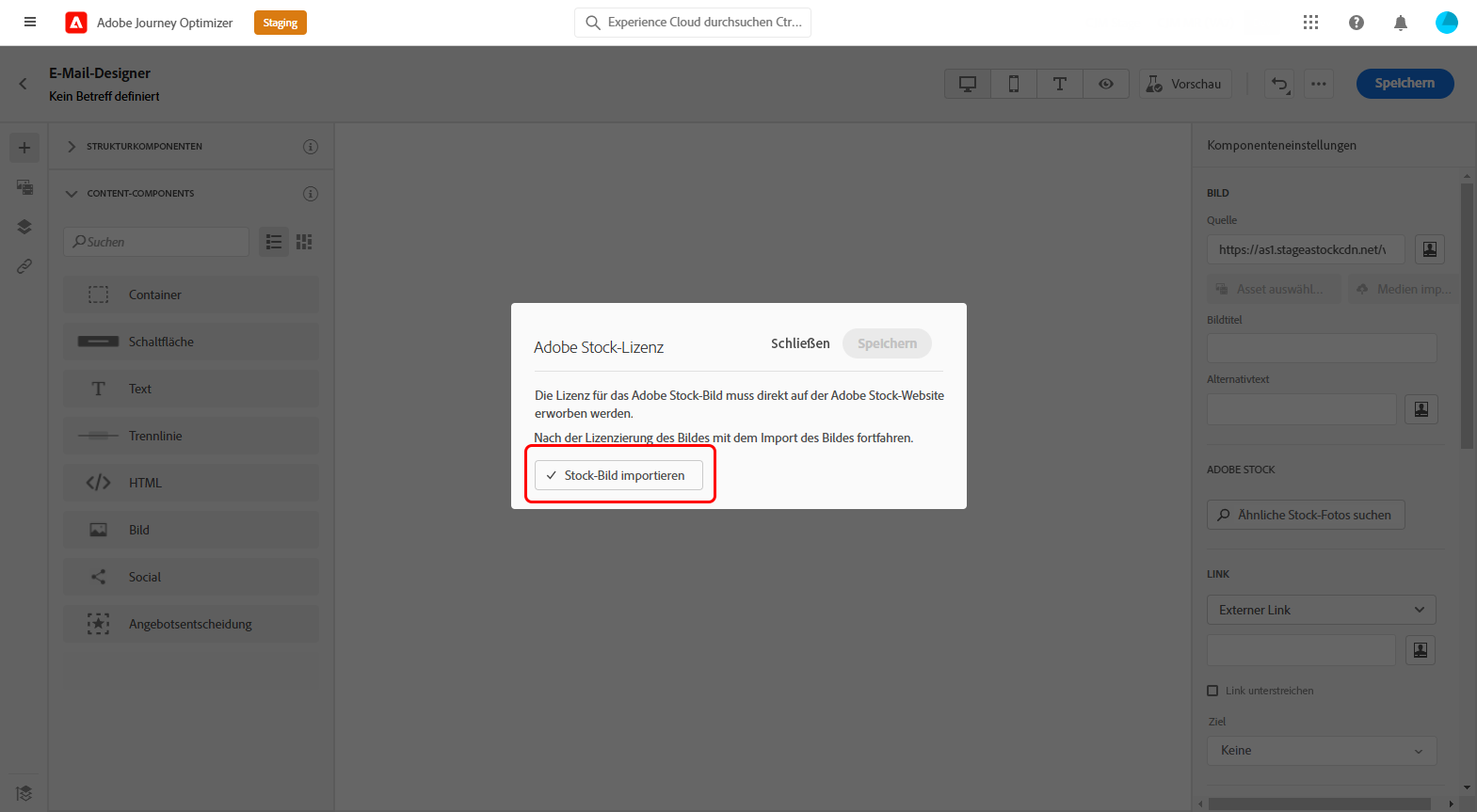Screen dimensions: 1477x812
Task: Click the Medien importieren button
Action: (1404, 289)
